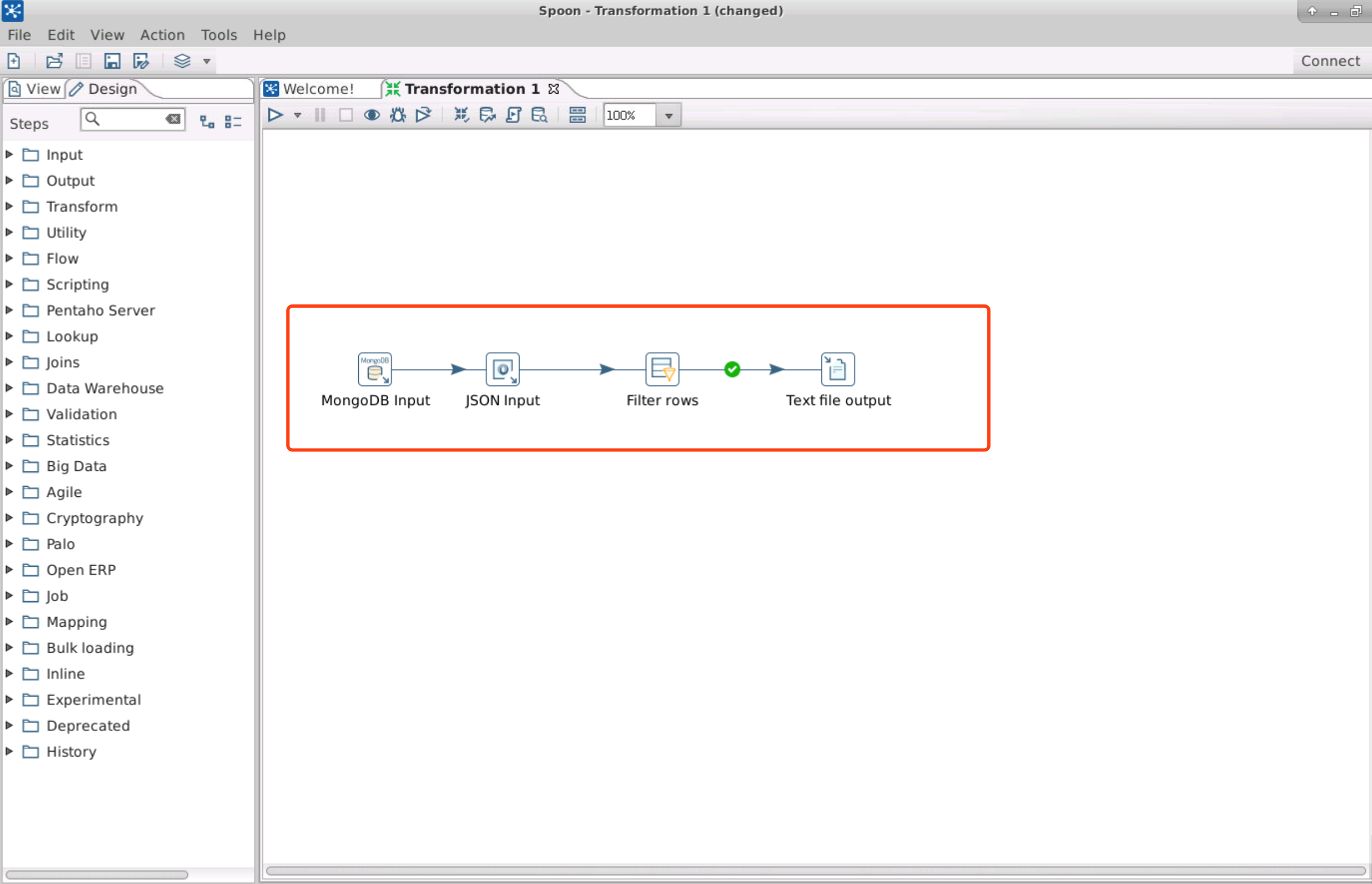Select the MongoDB Input step
1372x884 pixels.
375,369
